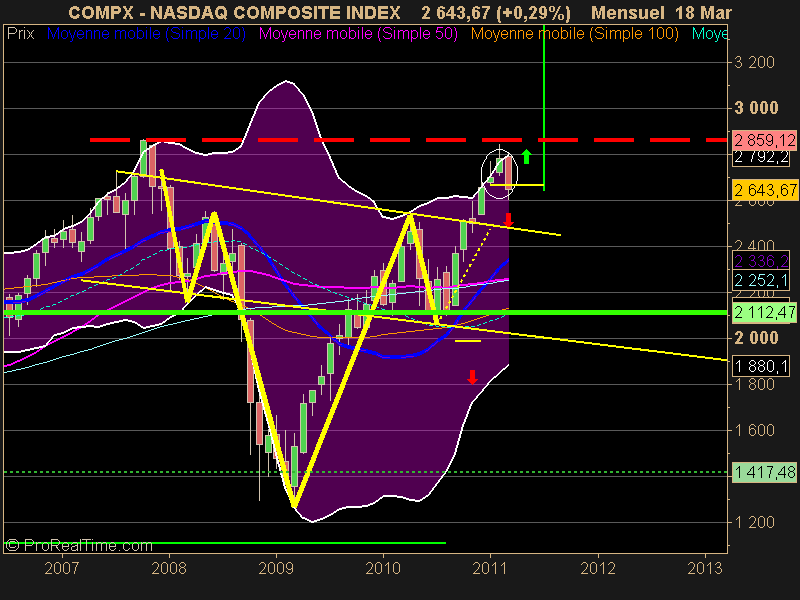Click the green 1 417,48 price tag

764,472
